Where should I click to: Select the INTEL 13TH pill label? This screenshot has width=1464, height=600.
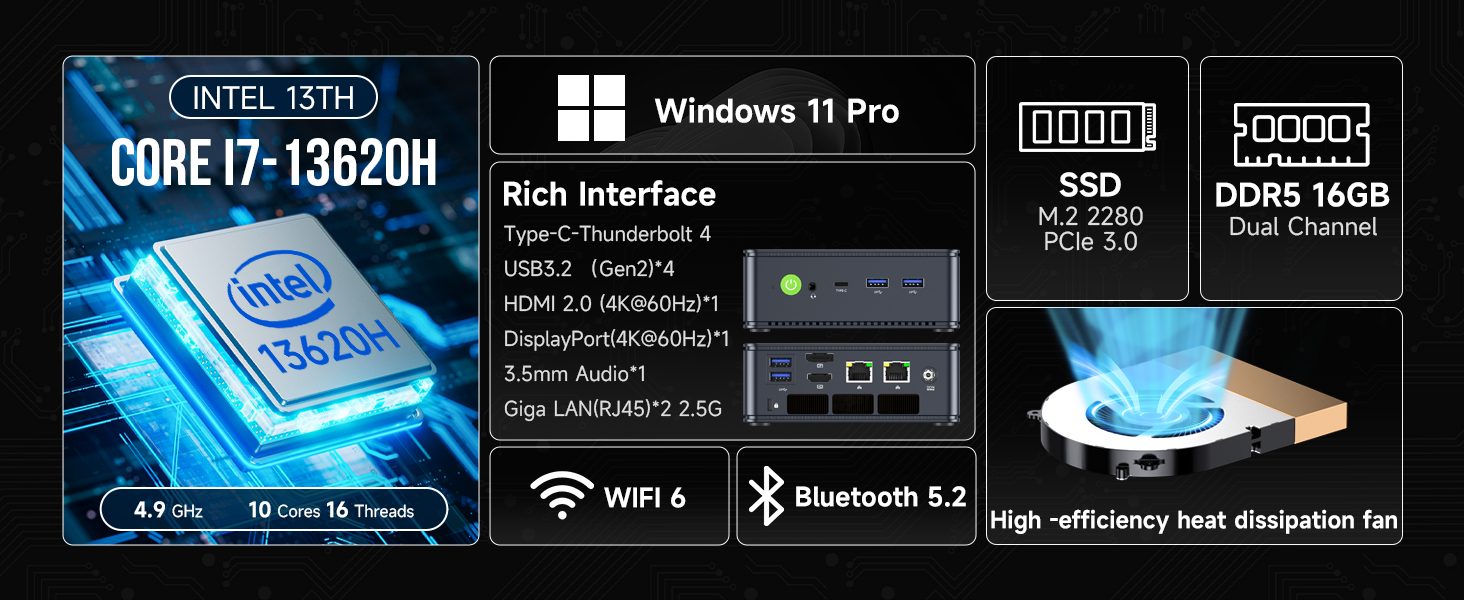pos(272,98)
